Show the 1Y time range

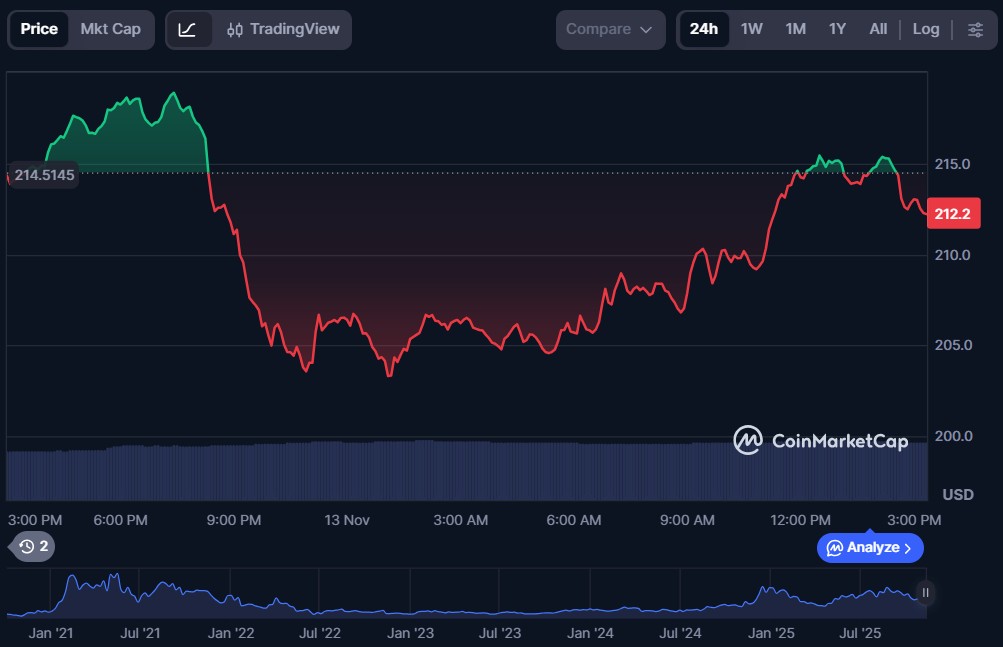point(838,29)
